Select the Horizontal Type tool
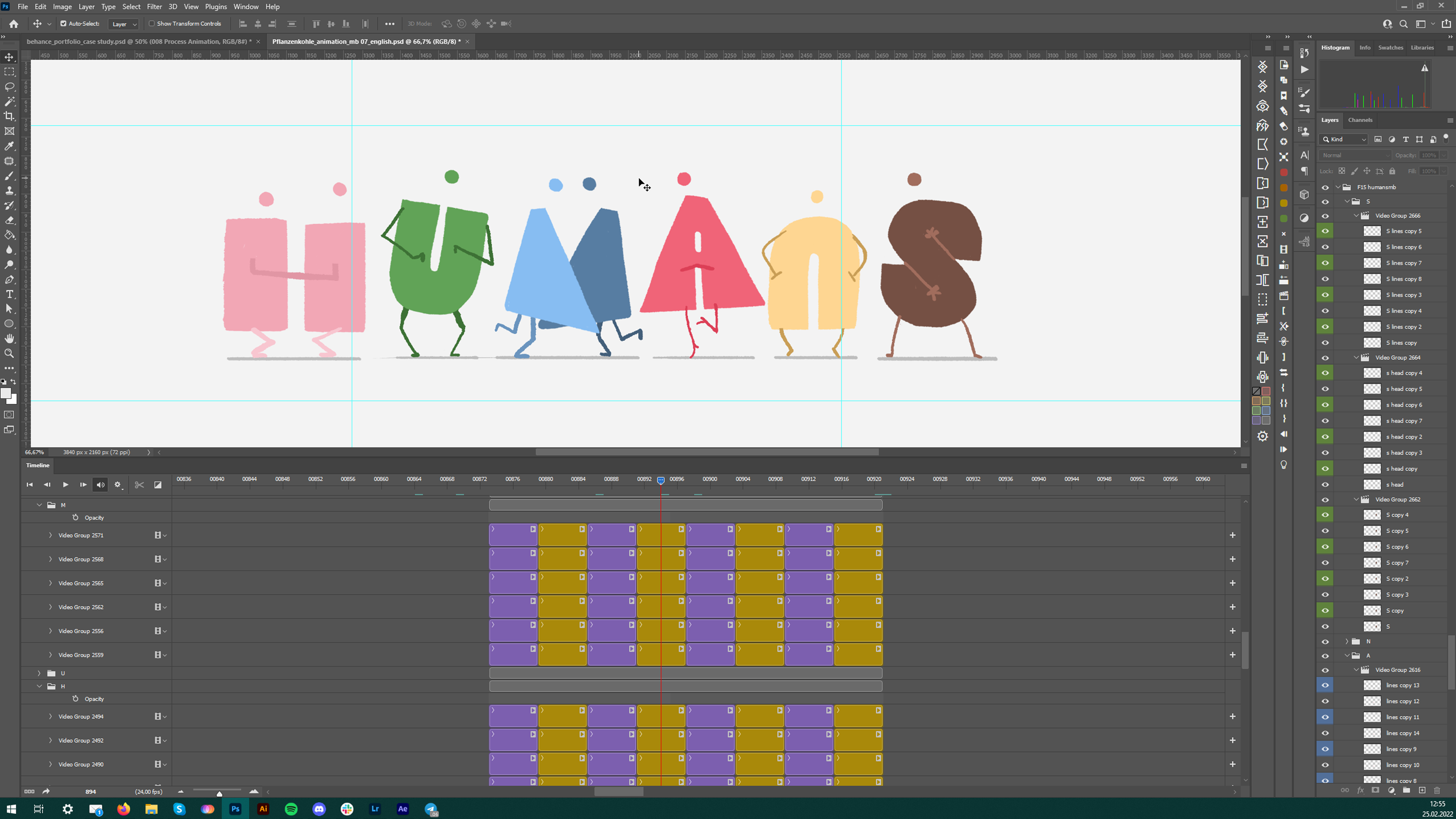The height and width of the screenshot is (819, 1456). tap(9, 294)
